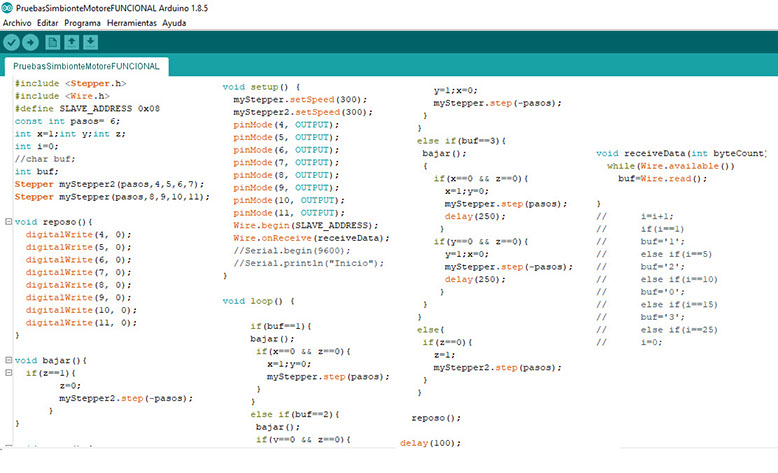Click 'Stepper myStepper(pasos,8,9,10,11);' line
Screen dimensions: 778x473
coord(112,197)
